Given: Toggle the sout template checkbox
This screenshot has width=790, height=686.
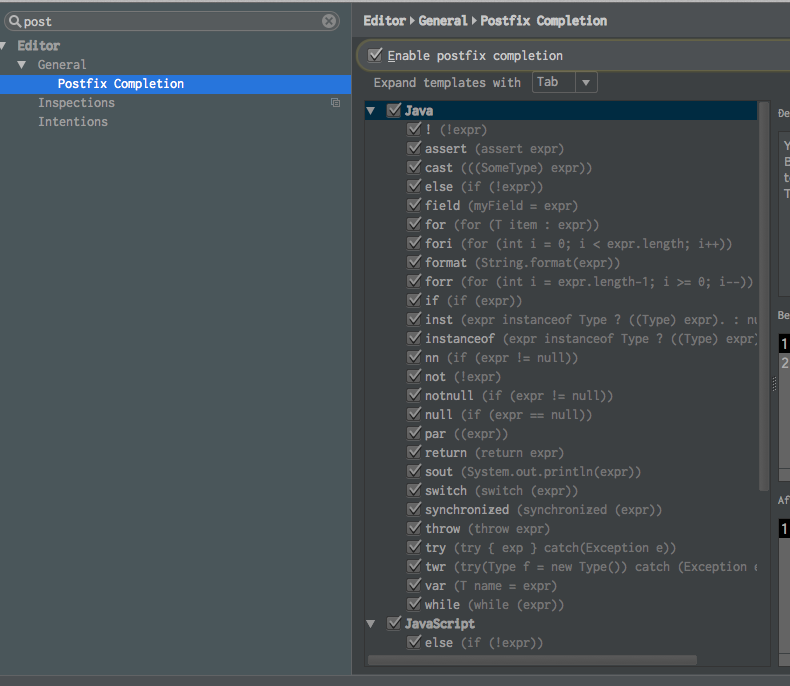Looking at the screenshot, I should 414,471.
